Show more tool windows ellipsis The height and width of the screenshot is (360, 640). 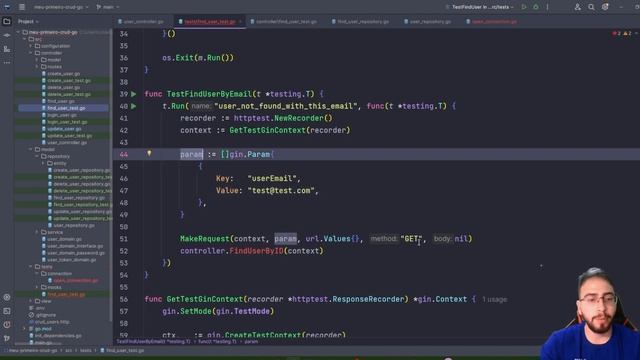coord(7,63)
